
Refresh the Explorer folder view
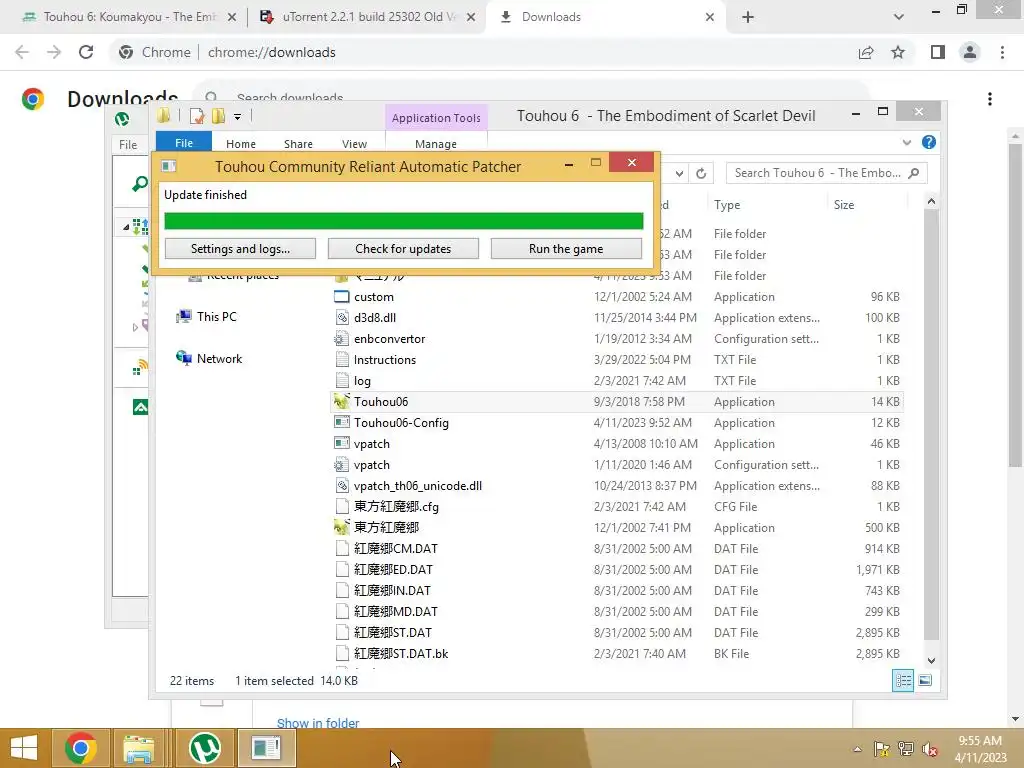(x=701, y=173)
